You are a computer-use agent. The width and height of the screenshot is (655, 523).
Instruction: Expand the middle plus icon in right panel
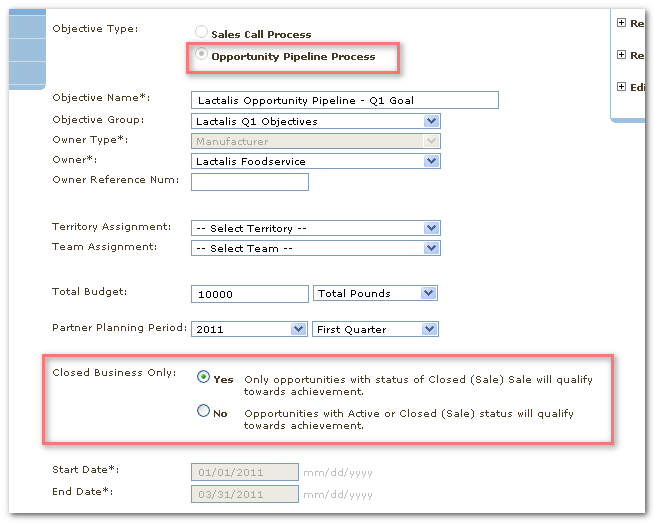coord(622,55)
